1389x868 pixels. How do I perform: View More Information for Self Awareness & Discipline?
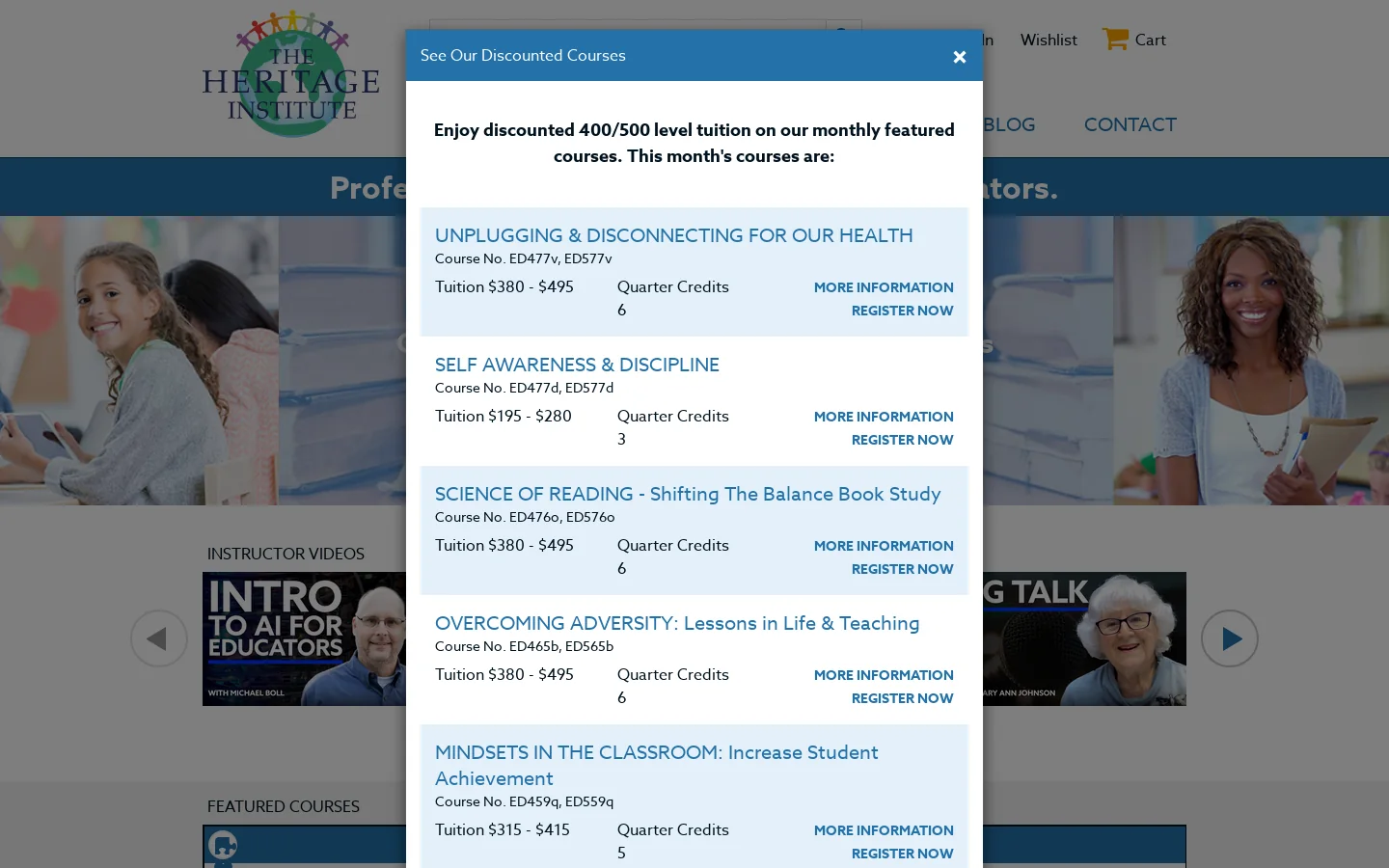click(x=884, y=417)
